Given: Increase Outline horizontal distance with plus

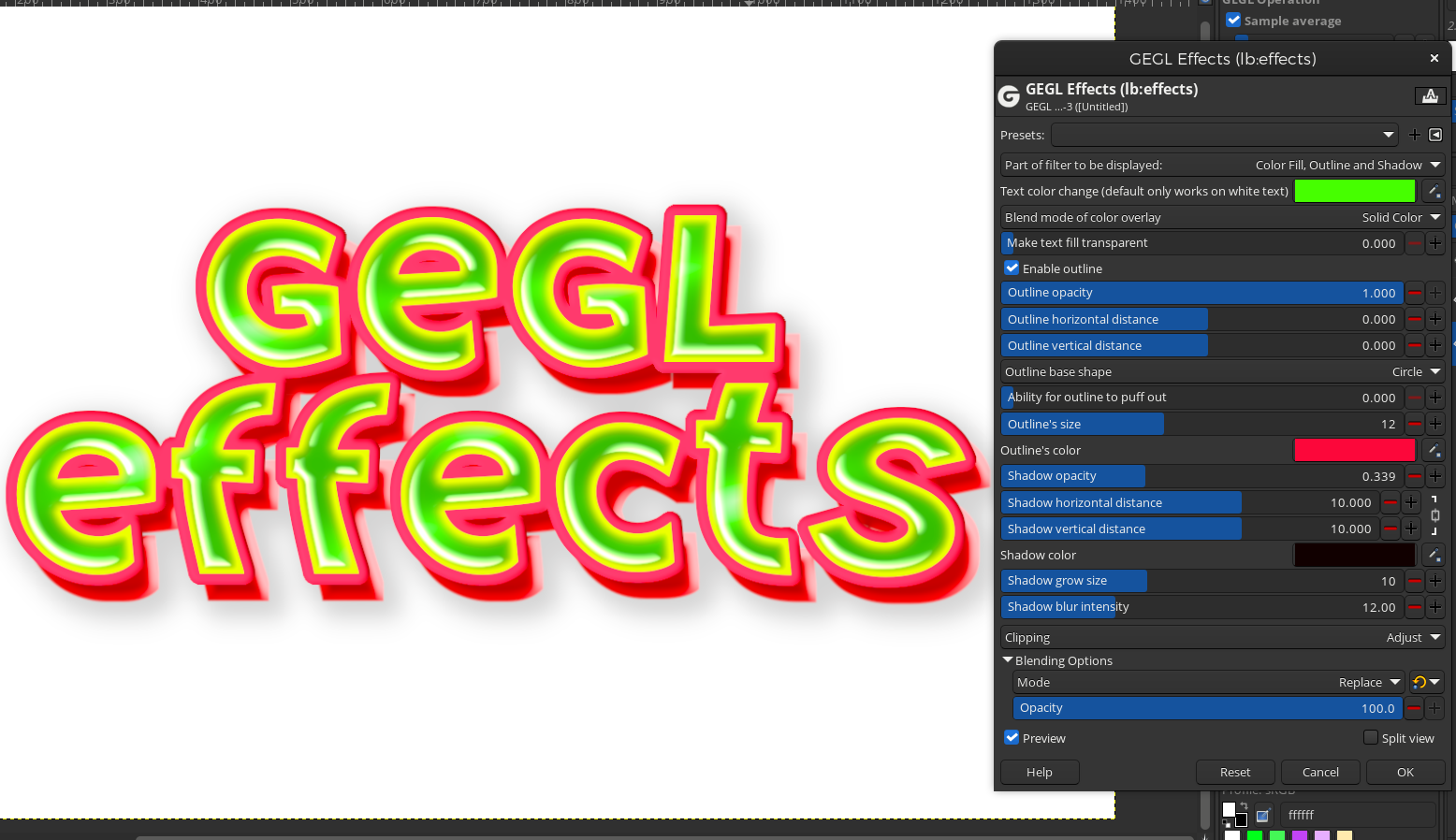Looking at the screenshot, I should point(1435,319).
